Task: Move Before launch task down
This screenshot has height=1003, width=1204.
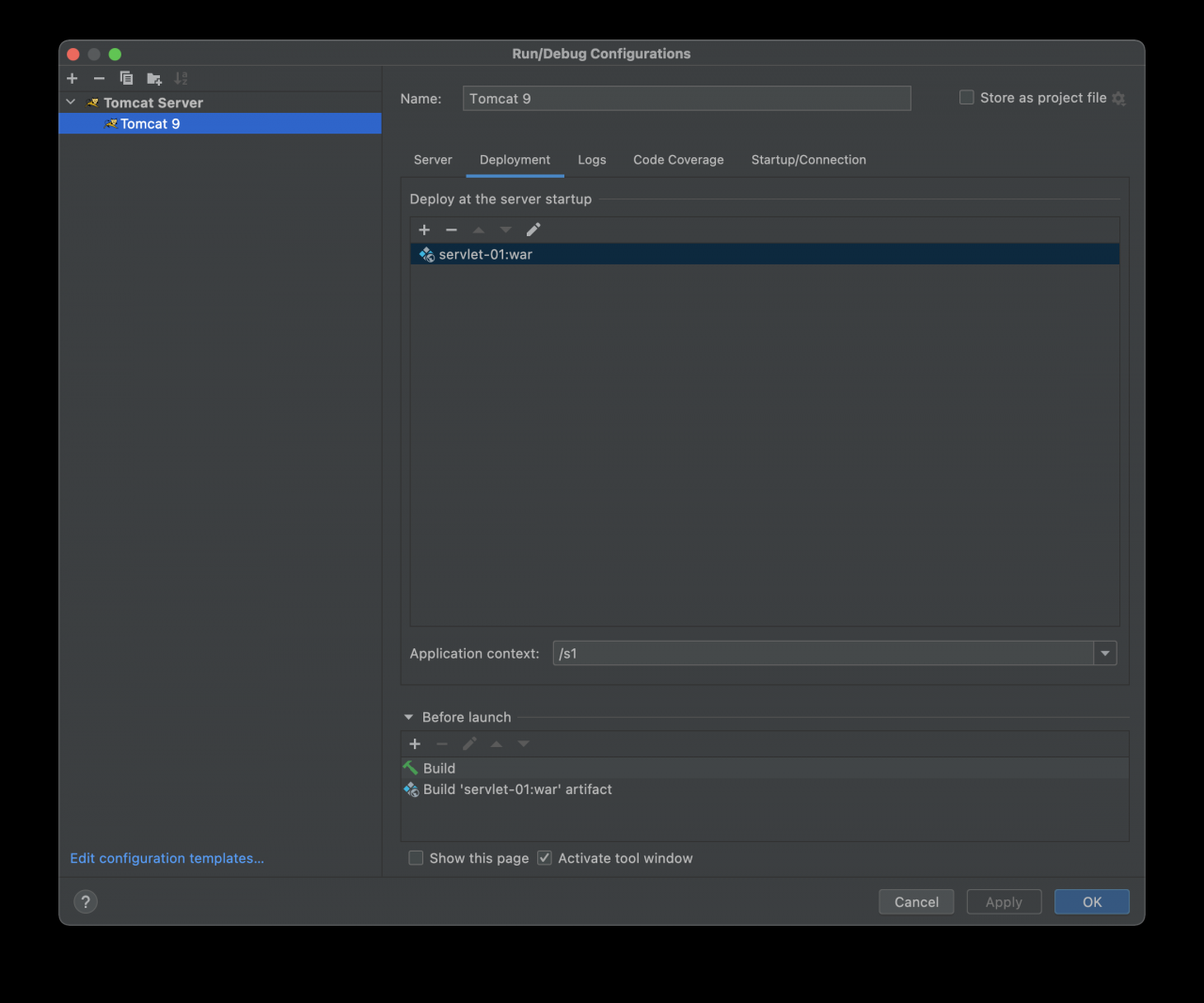Action: (524, 743)
